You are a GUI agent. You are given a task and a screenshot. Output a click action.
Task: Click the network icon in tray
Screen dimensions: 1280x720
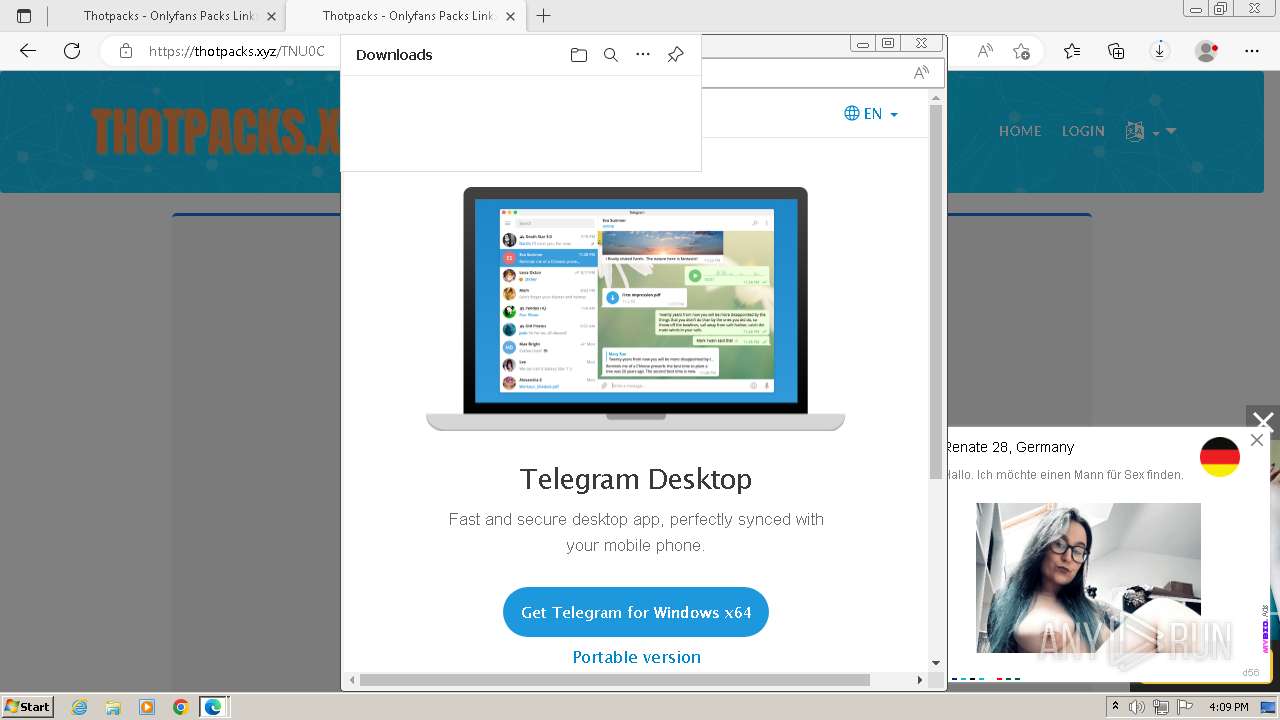tap(1160, 707)
